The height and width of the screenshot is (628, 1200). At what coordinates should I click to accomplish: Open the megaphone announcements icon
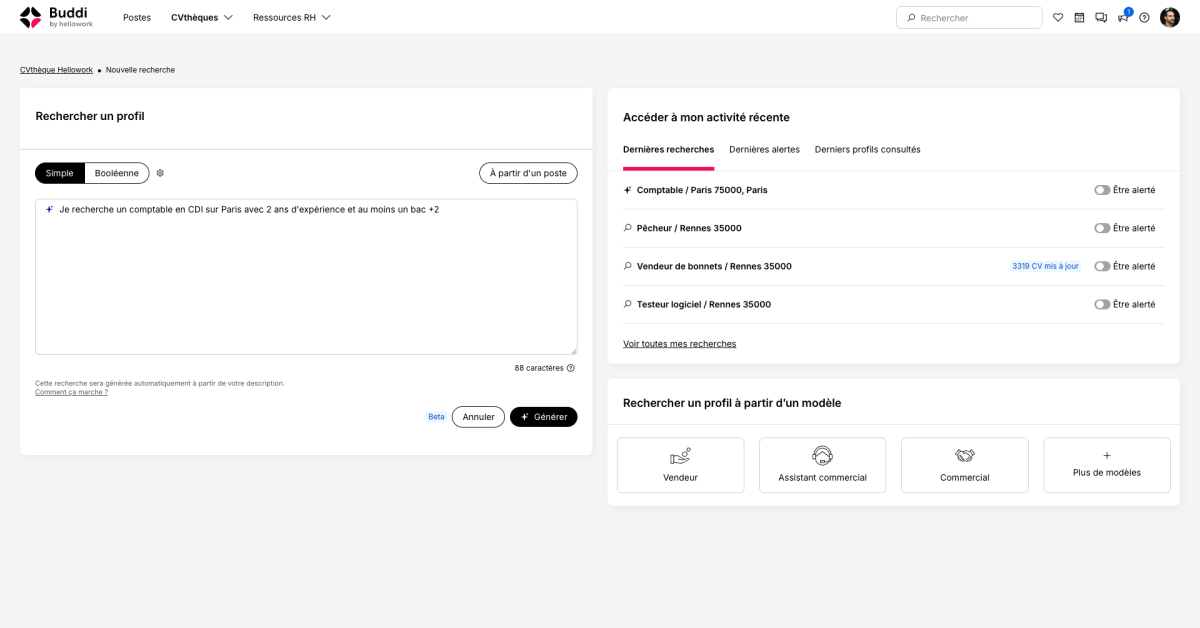tap(1123, 17)
